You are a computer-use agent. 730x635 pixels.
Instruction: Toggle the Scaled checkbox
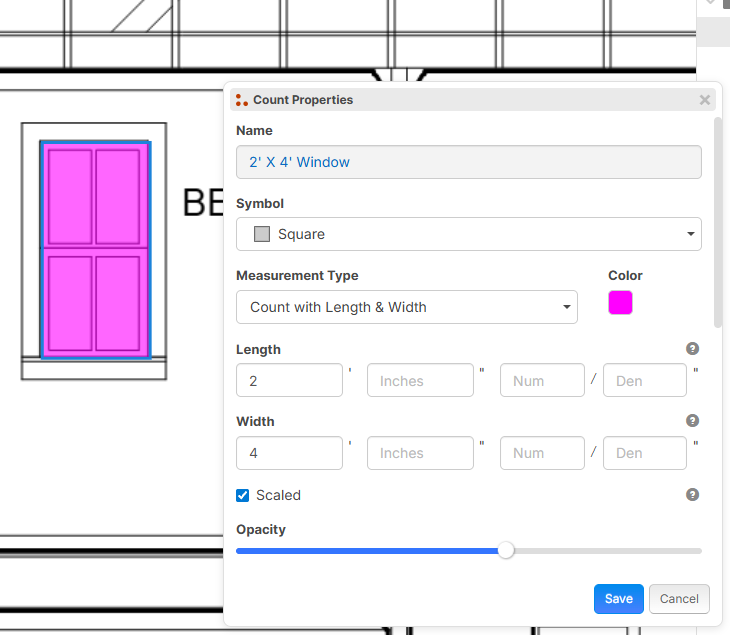click(x=243, y=495)
